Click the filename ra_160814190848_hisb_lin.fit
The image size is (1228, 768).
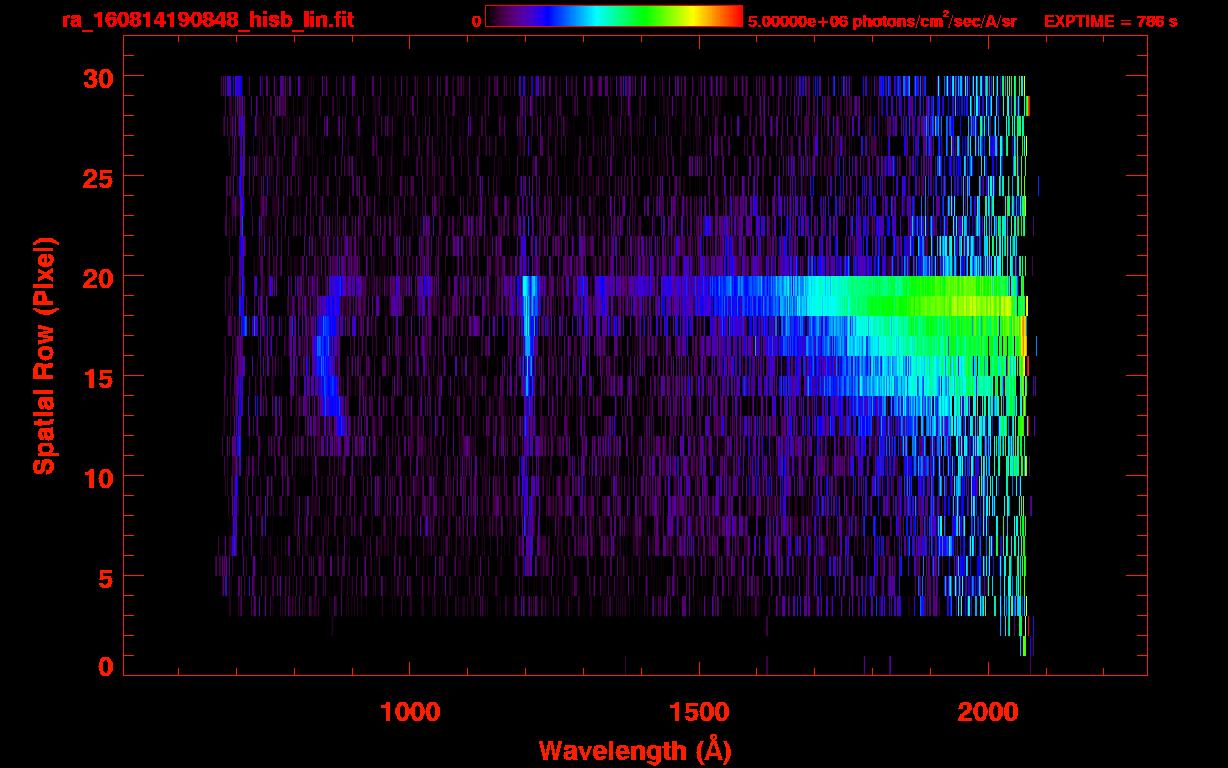pyautogui.click(x=207, y=20)
